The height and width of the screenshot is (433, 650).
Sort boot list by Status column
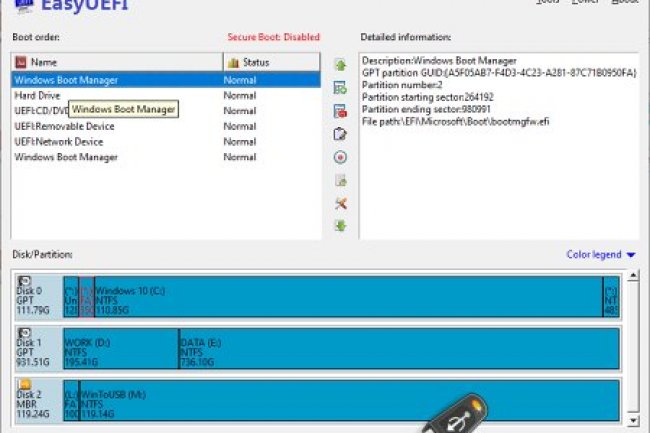tap(272, 62)
